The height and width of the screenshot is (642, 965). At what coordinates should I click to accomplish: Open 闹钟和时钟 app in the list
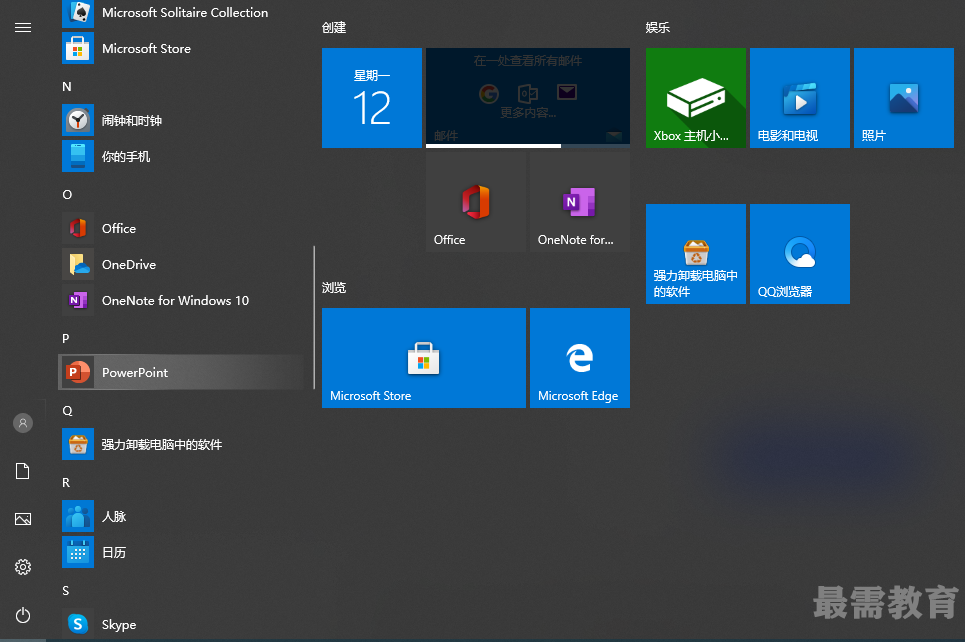[182, 120]
